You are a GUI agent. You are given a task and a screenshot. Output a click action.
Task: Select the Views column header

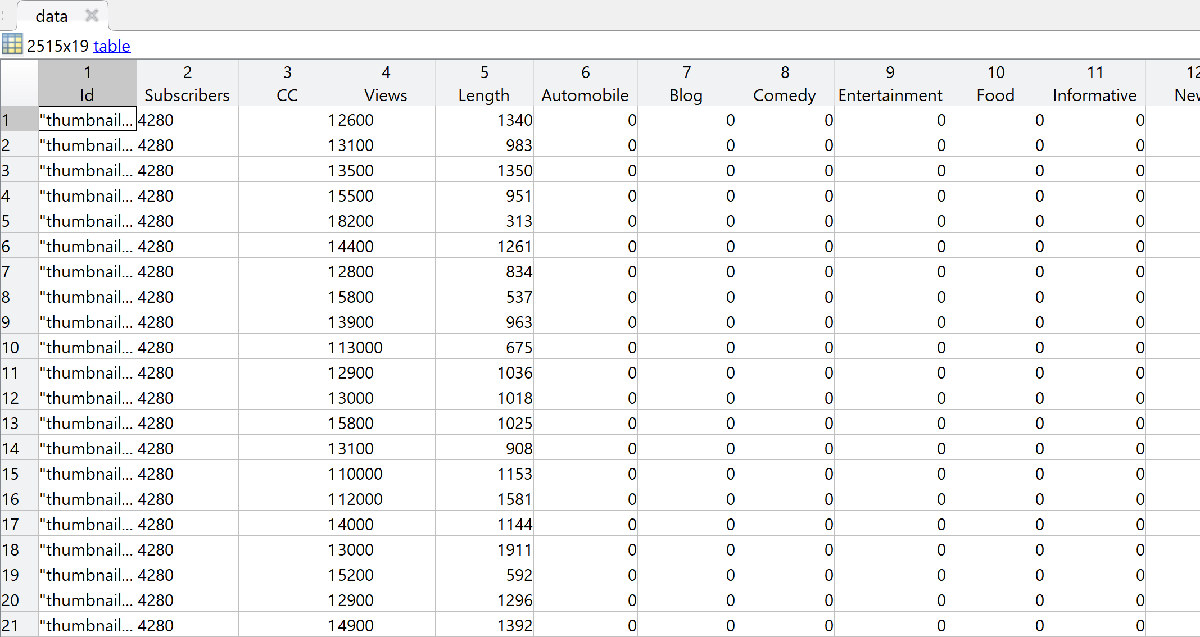[x=386, y=84]
